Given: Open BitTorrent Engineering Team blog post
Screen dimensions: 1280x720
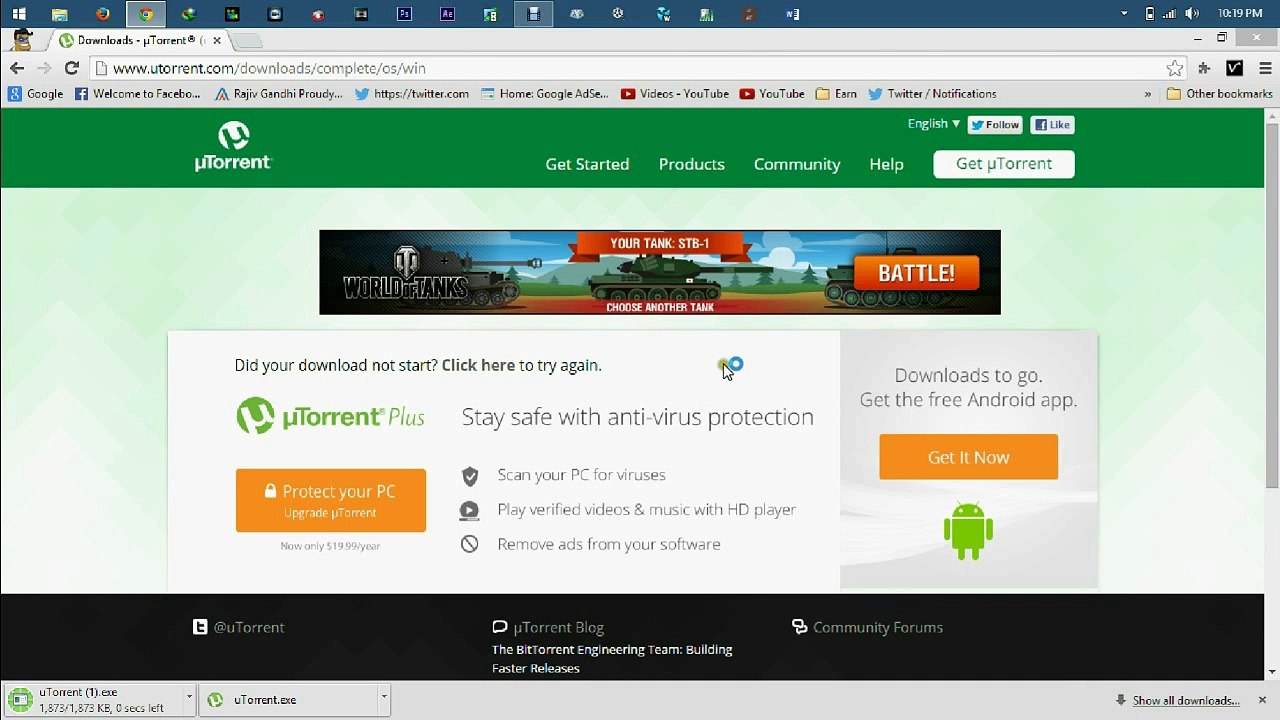Looking at the screenshot, I should 612,659.
